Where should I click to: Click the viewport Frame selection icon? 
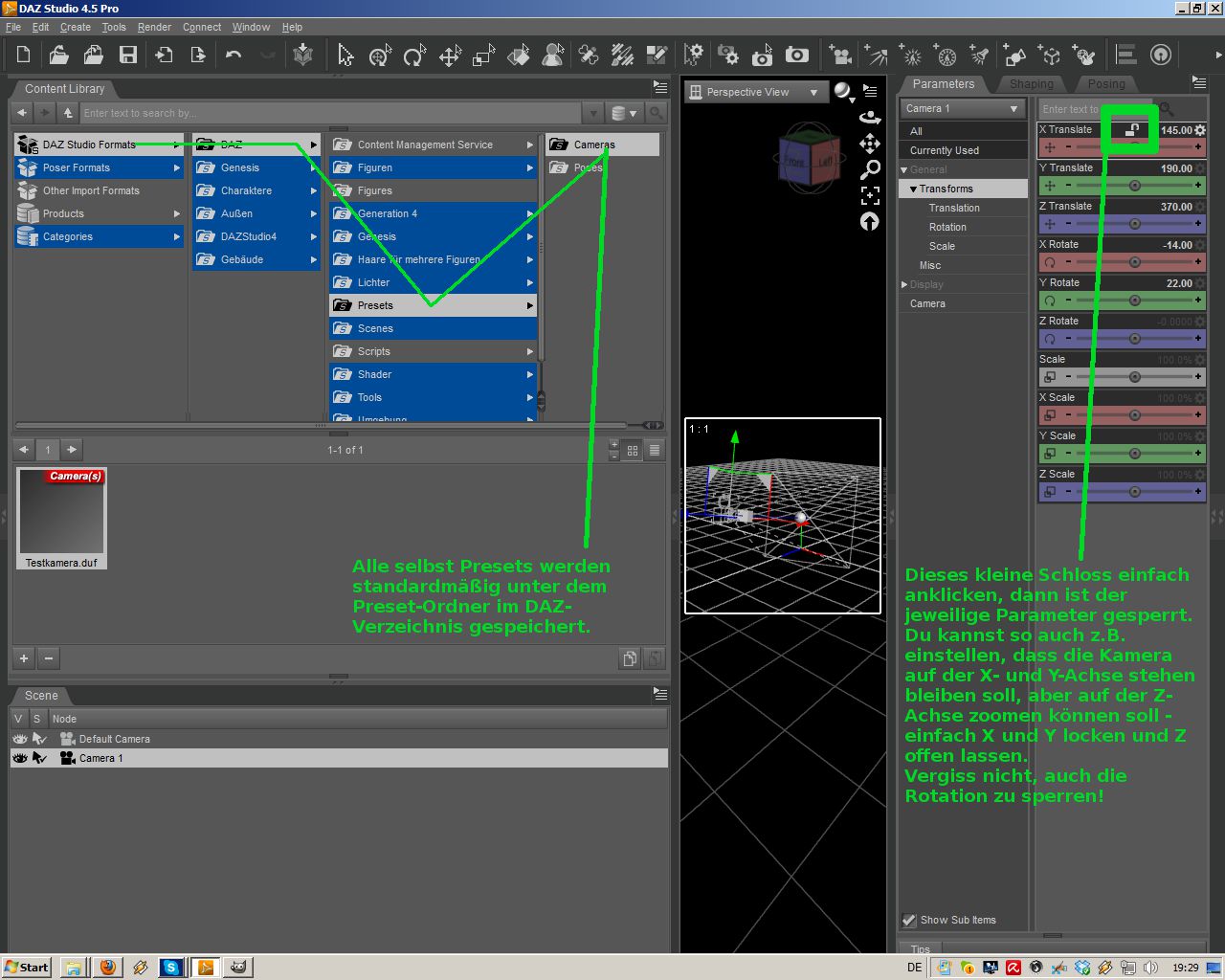(x=869, y=195)
